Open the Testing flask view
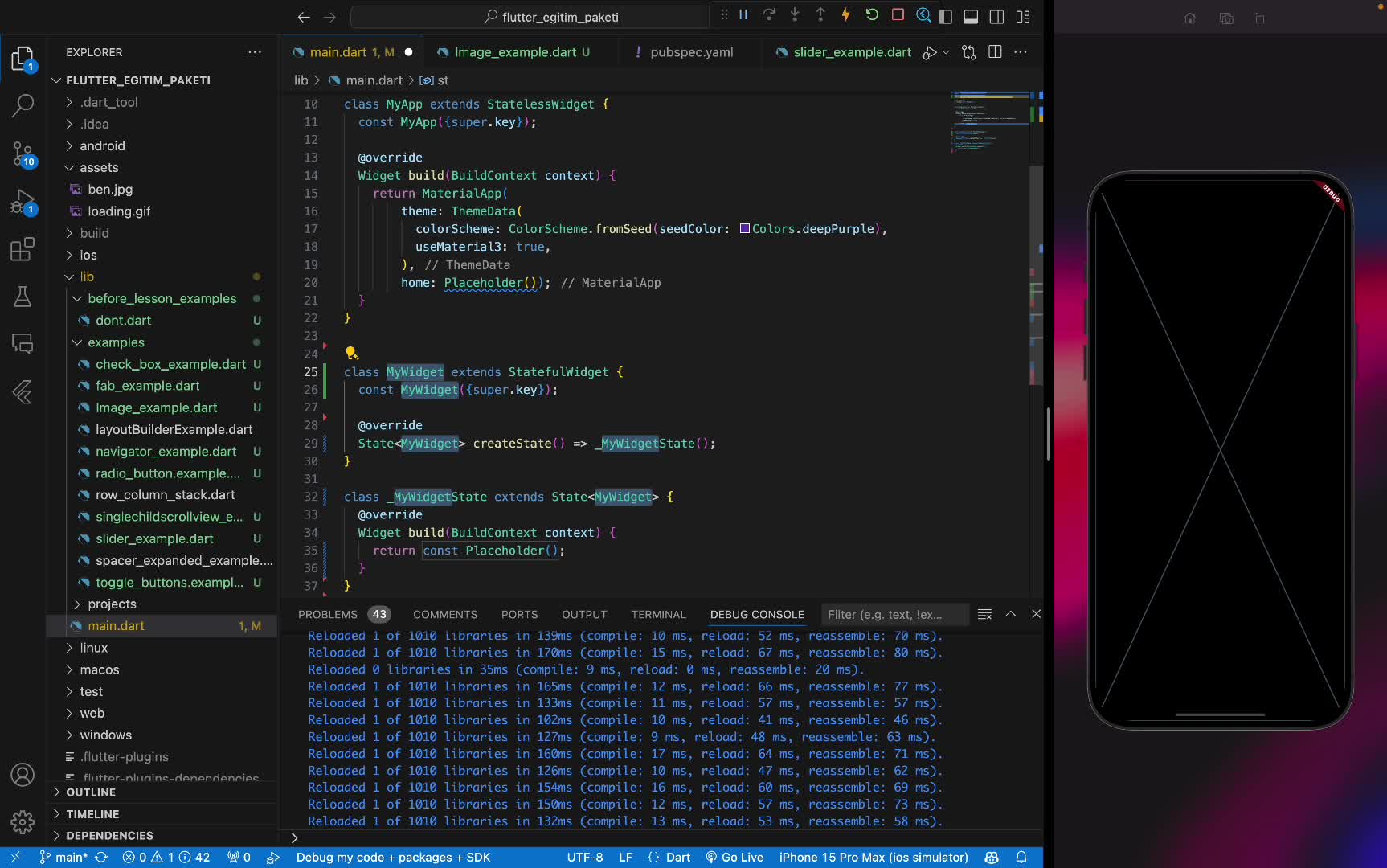This screenshot has width=1387, height=868. [x=23, y=297]
